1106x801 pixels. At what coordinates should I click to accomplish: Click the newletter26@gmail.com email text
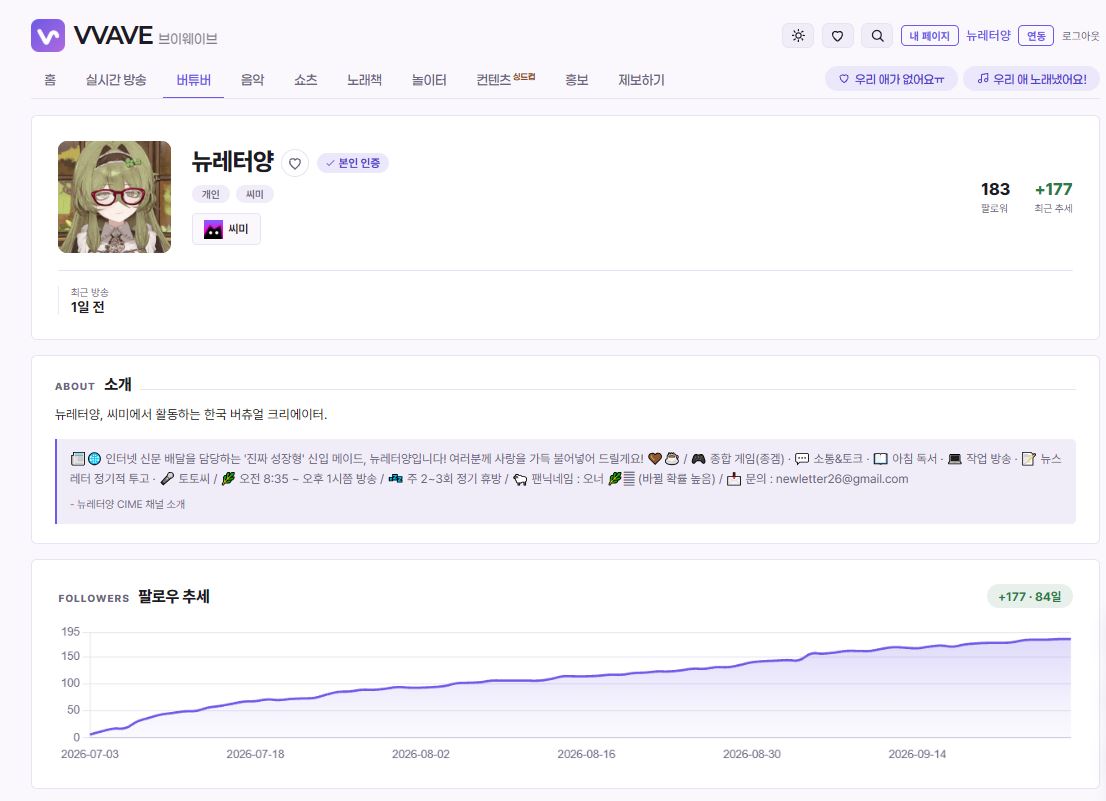842,479
